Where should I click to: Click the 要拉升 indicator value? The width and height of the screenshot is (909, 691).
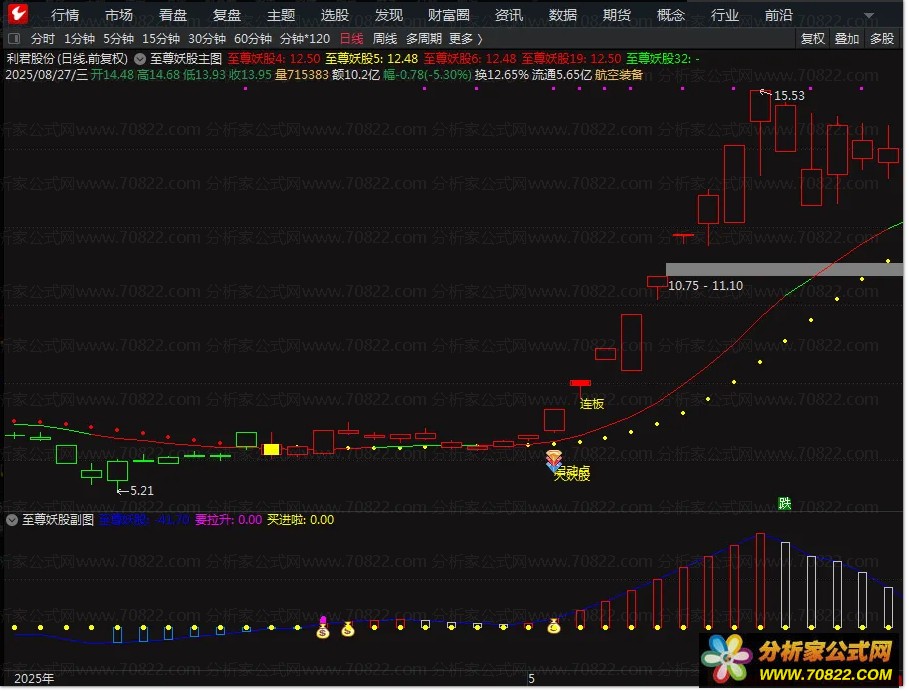228,520
